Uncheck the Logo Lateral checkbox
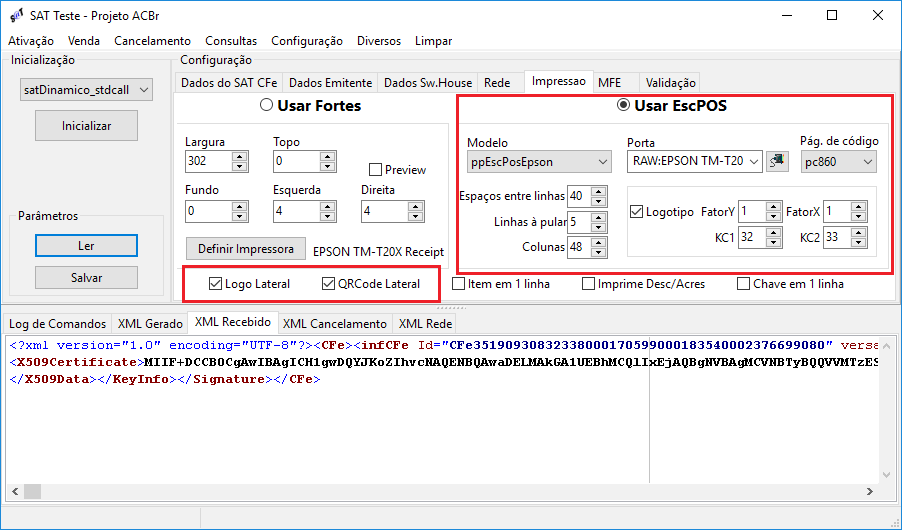The height and width of the screenshot is (530, 902). click(215, 284)
